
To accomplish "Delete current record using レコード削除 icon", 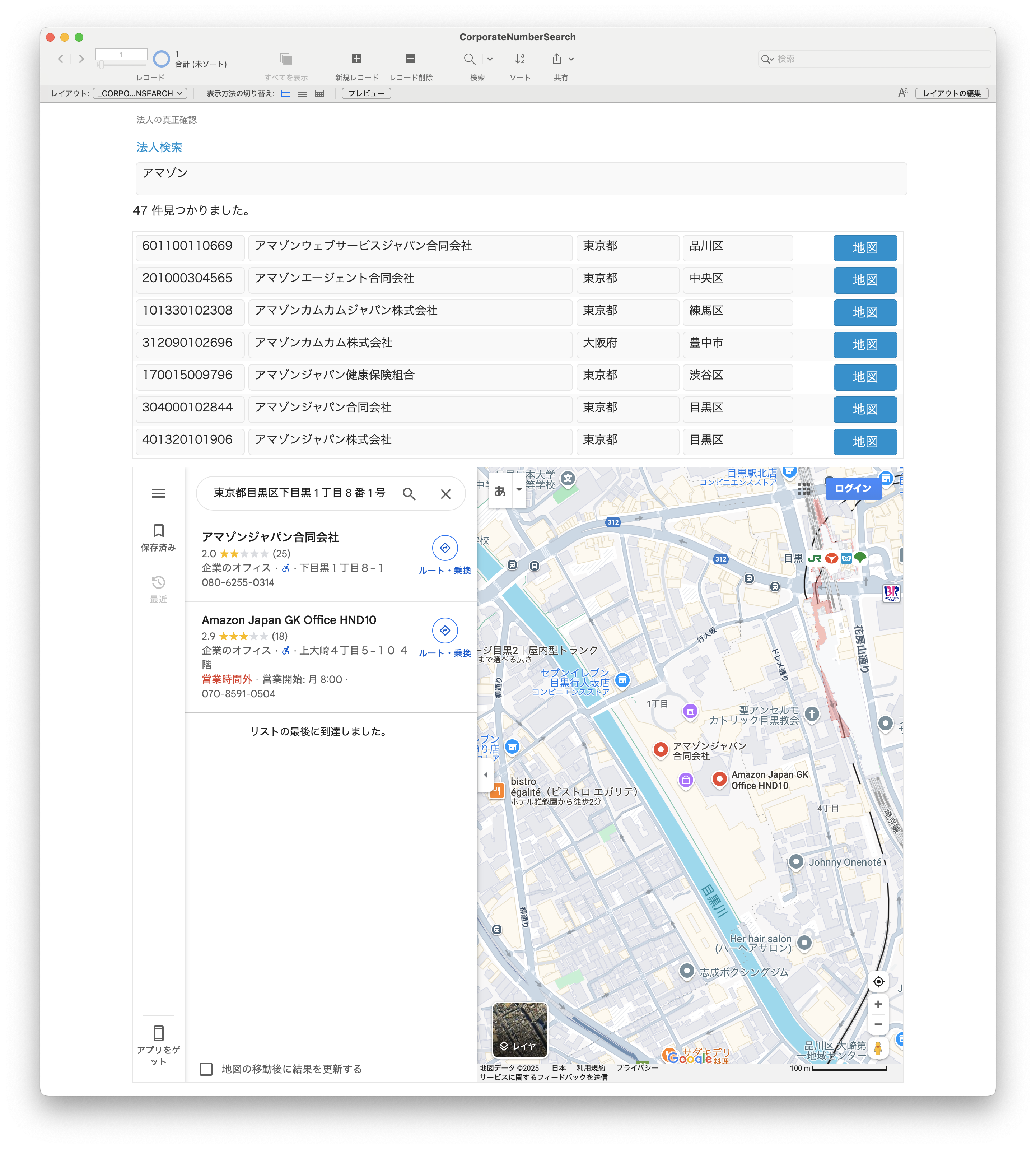I will coord(410,59).
